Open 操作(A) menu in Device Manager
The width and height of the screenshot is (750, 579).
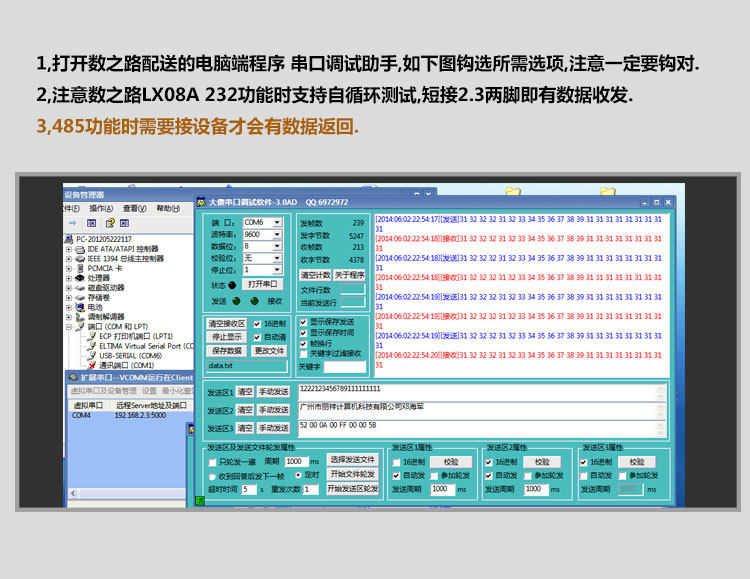click(101, 208)
